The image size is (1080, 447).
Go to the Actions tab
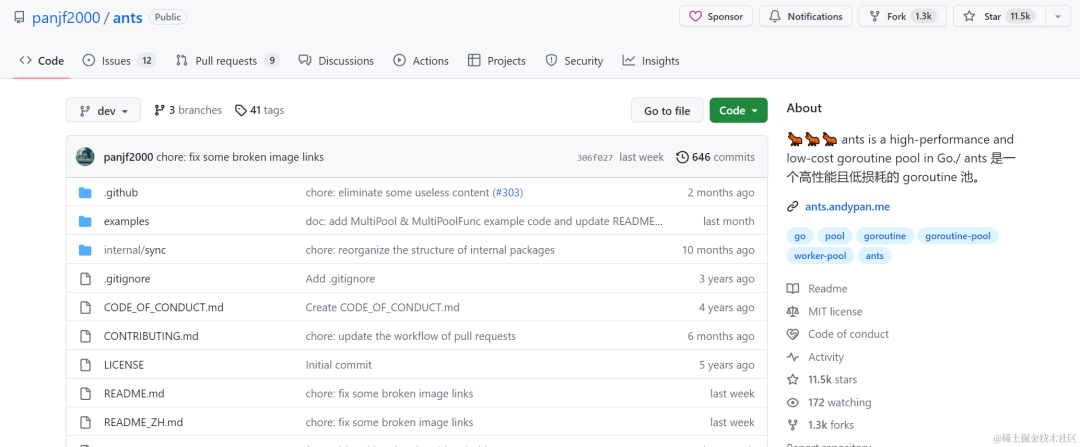click(x=421, y=61)
